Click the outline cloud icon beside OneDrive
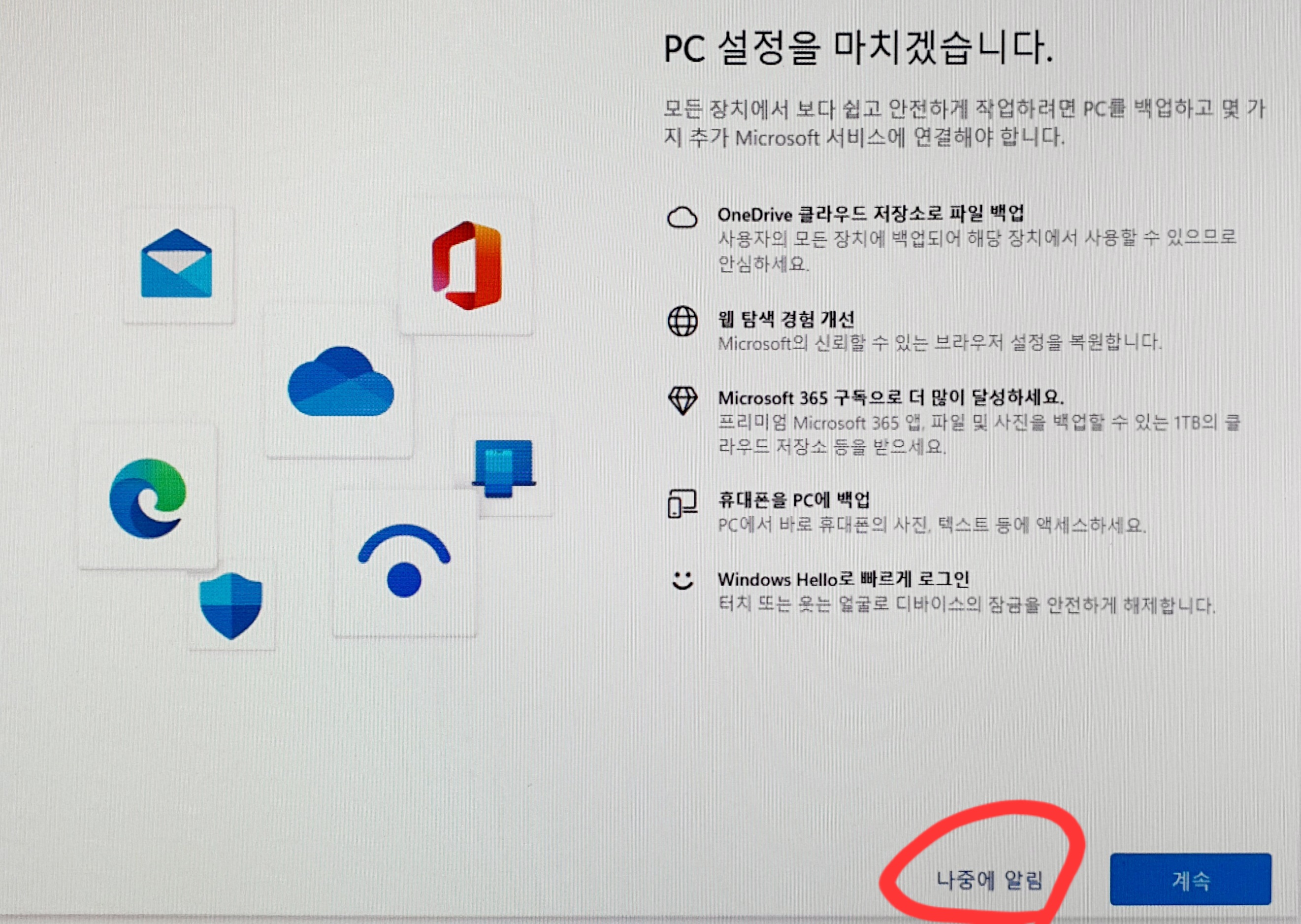The width and height of the screenshot is (1301, 924). point(682,217)
